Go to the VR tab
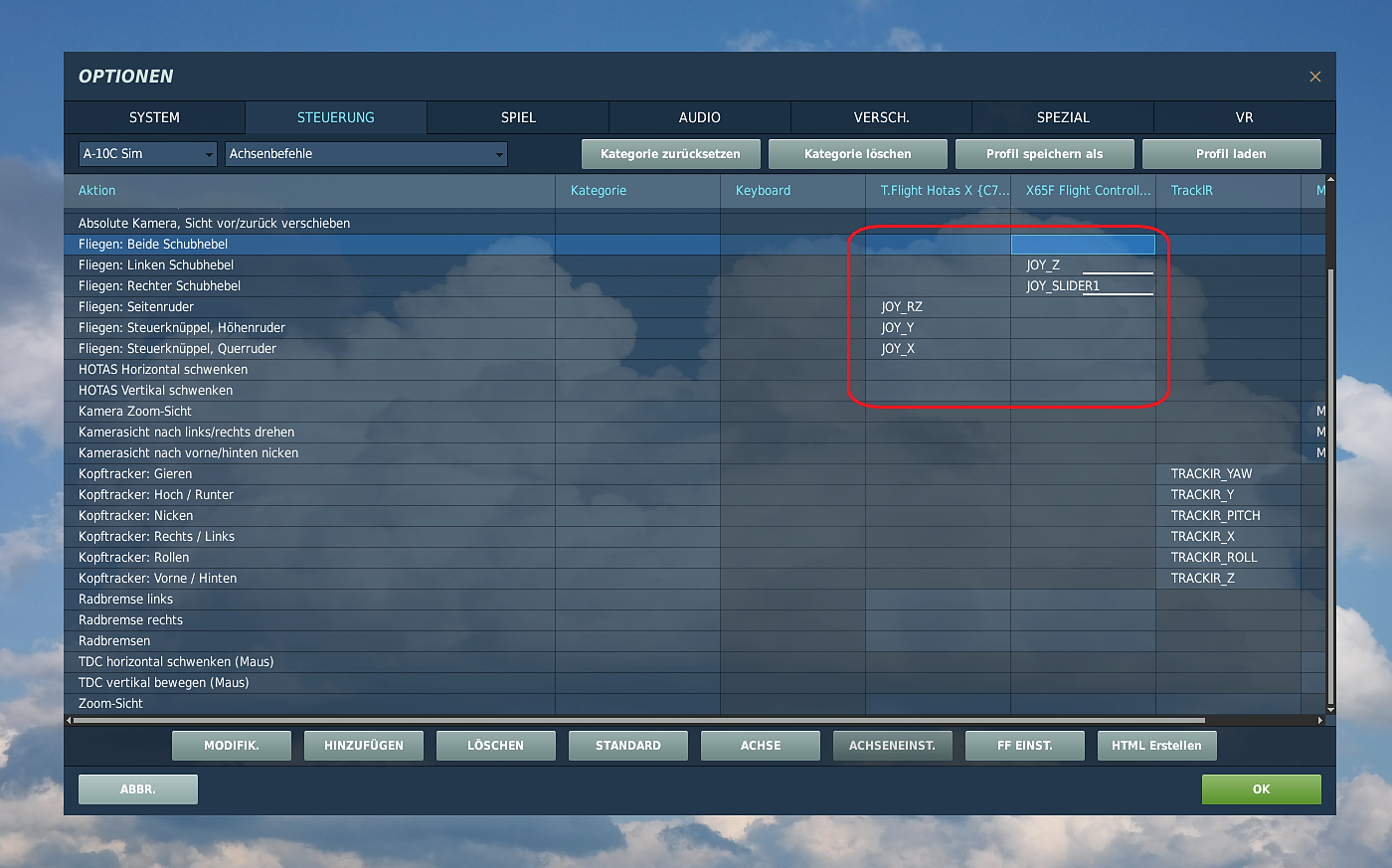This screenshot has width=1392, height=868. coord(1244,117)
